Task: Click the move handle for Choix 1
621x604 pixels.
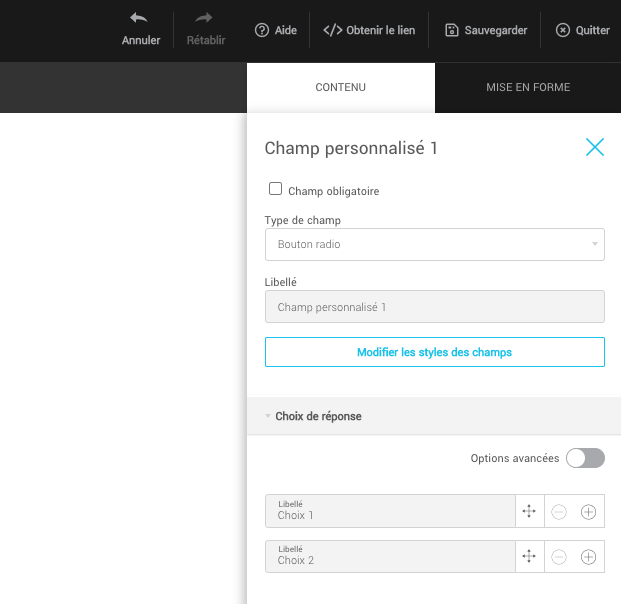Action: point(529,511)
